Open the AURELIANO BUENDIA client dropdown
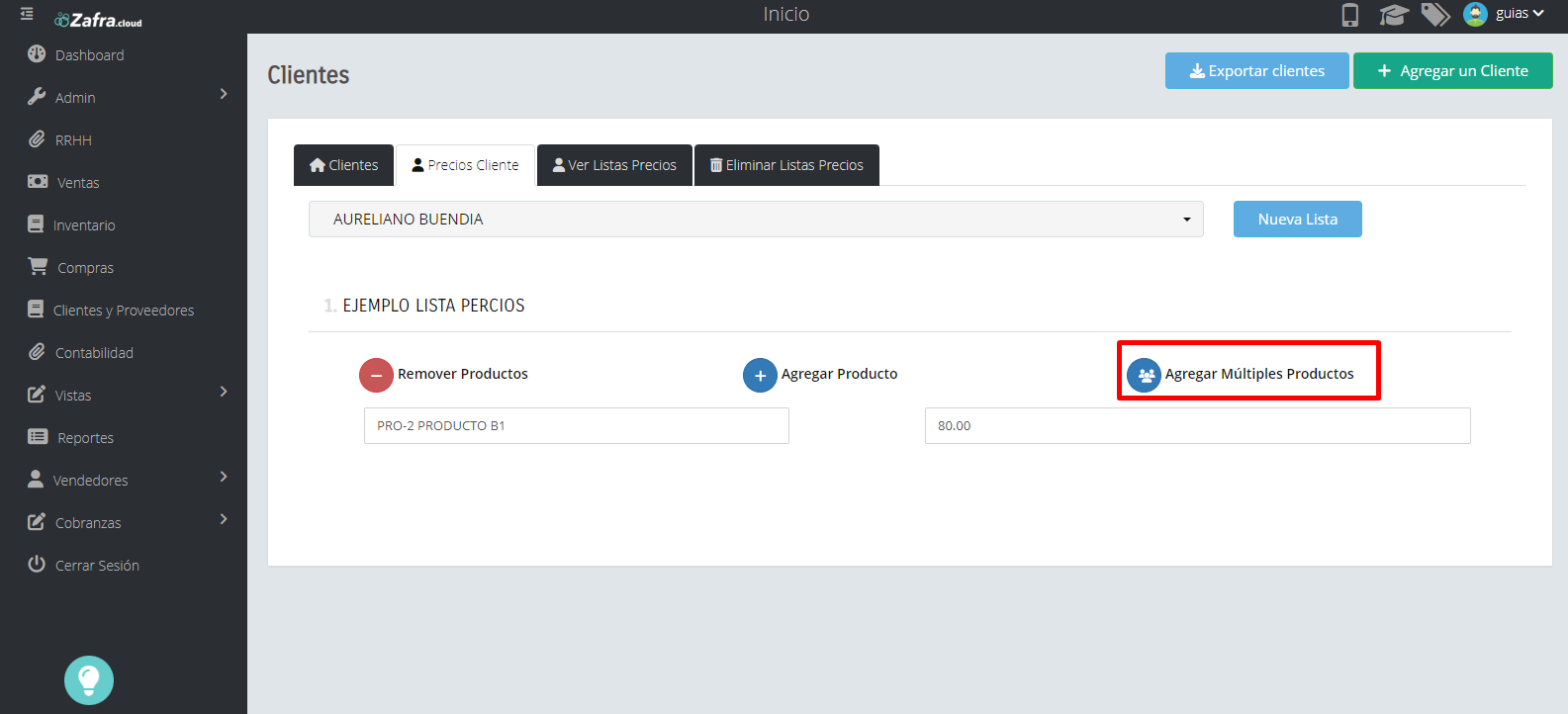The height and width of the screenshot is (714, 1568). click(756, 220)
